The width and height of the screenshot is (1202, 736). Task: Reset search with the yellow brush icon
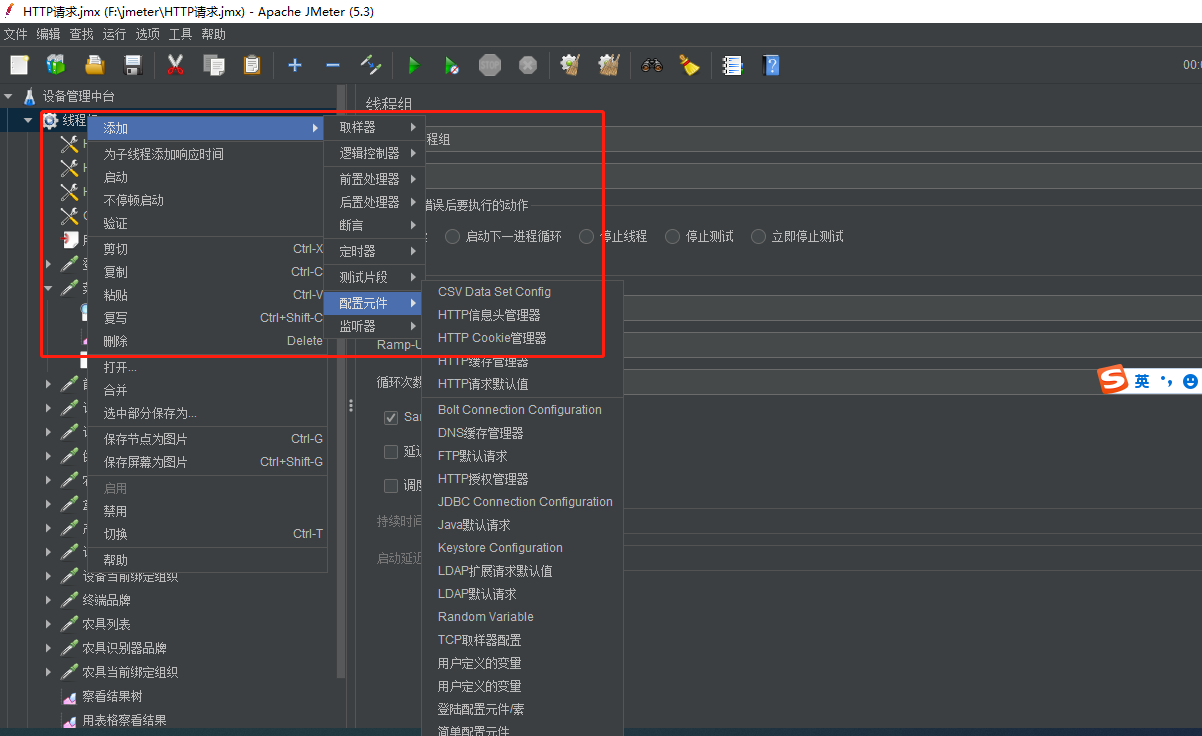click(x=689, y=65)
